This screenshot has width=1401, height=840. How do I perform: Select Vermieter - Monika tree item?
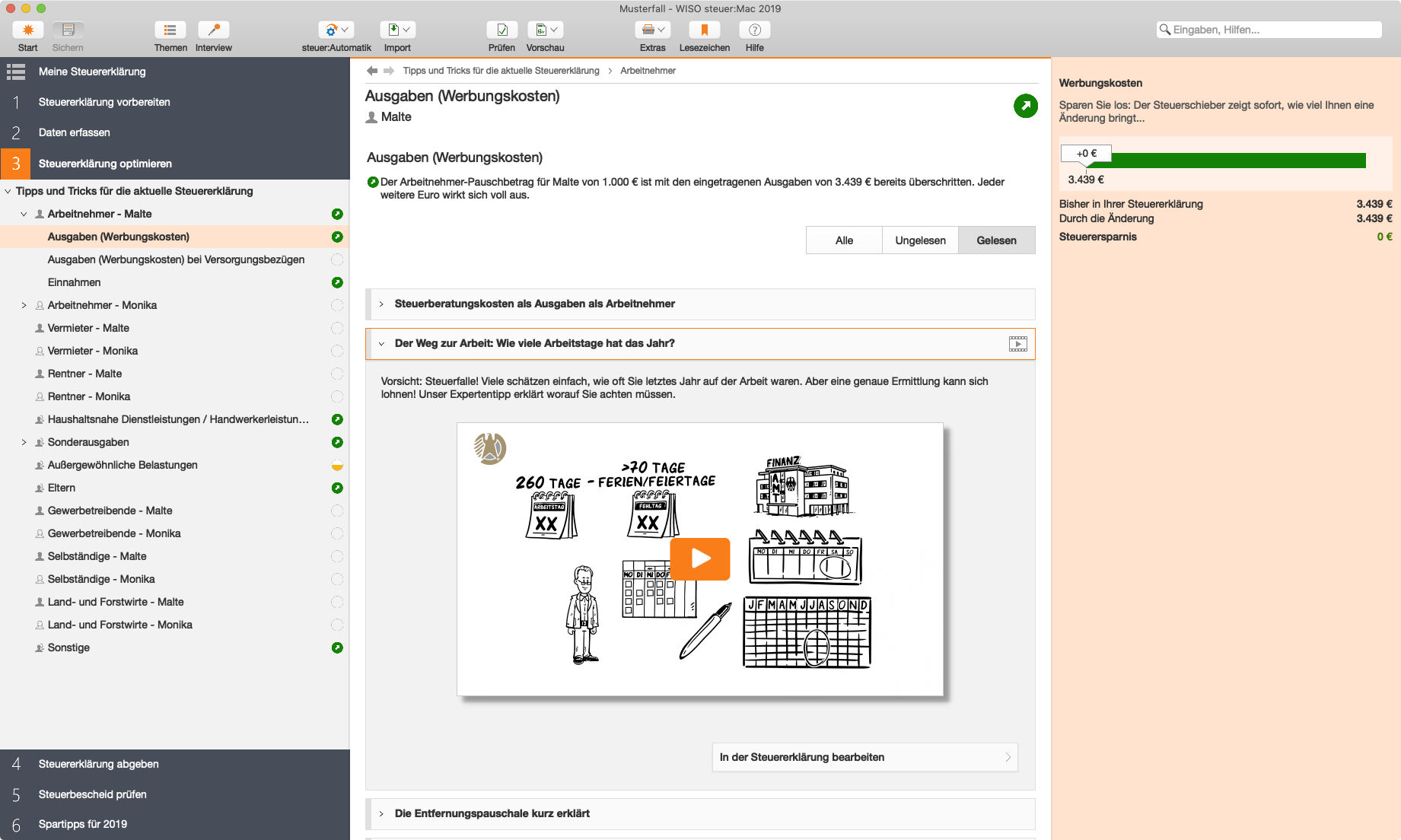point(175,351)
